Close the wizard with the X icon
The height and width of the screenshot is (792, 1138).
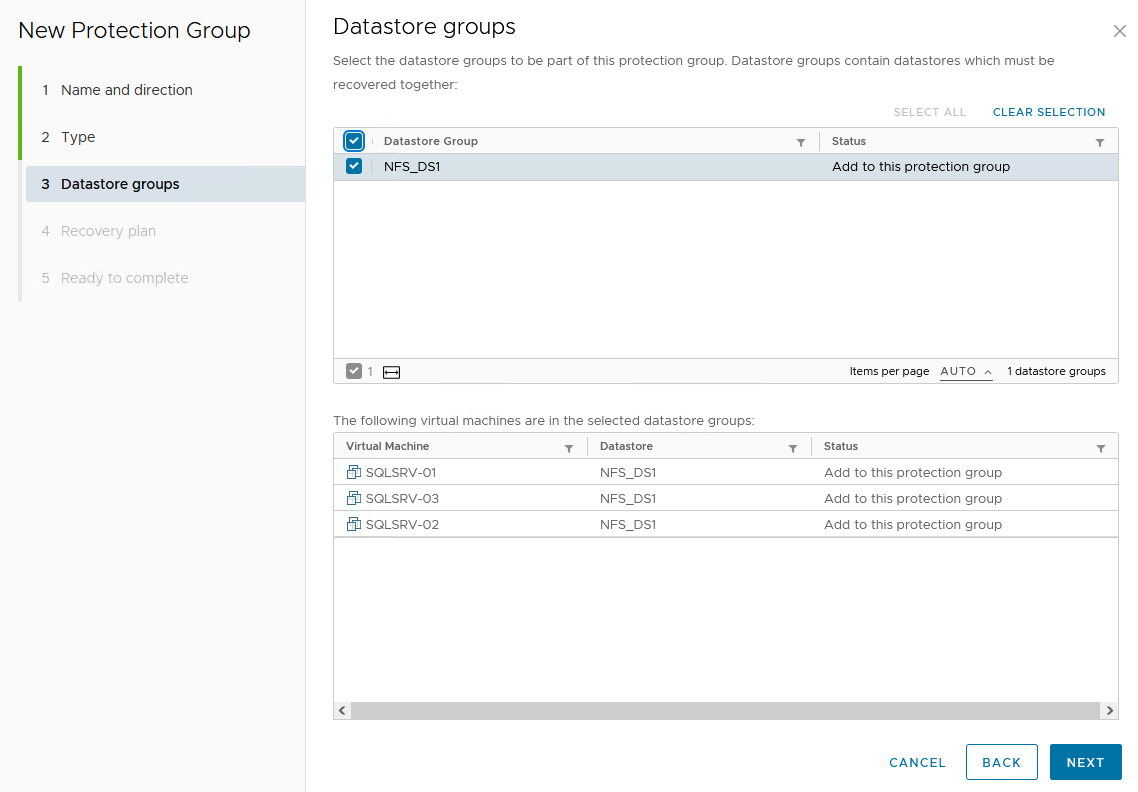[x=1119, y=31]
